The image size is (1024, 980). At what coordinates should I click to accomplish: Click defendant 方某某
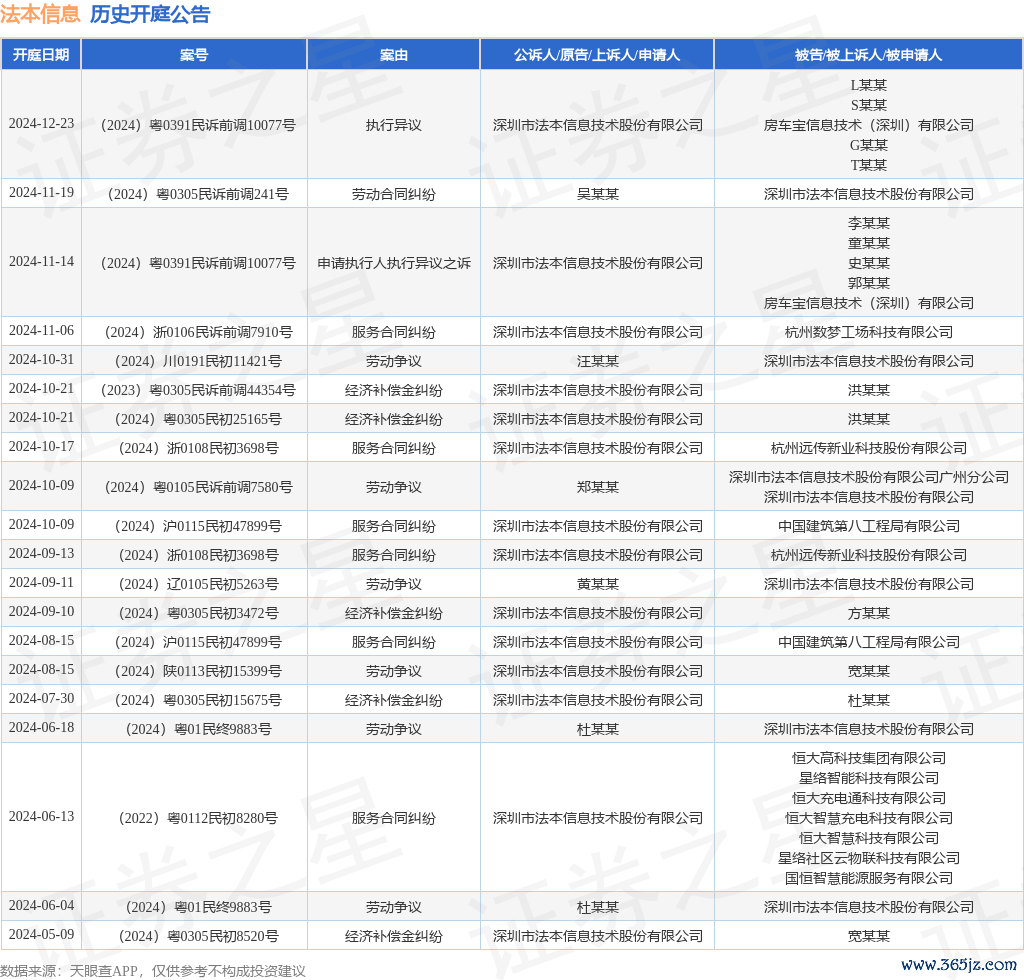(869, 613)
